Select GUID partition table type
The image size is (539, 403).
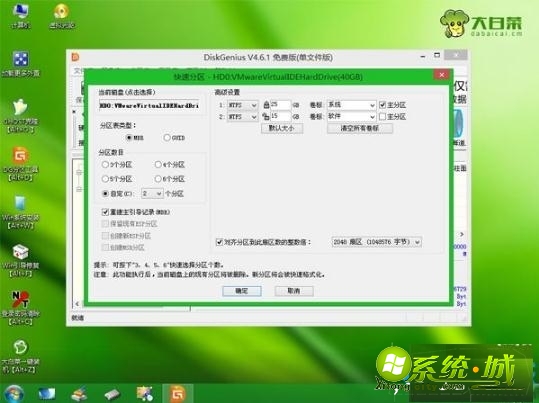tap(167, 138)
